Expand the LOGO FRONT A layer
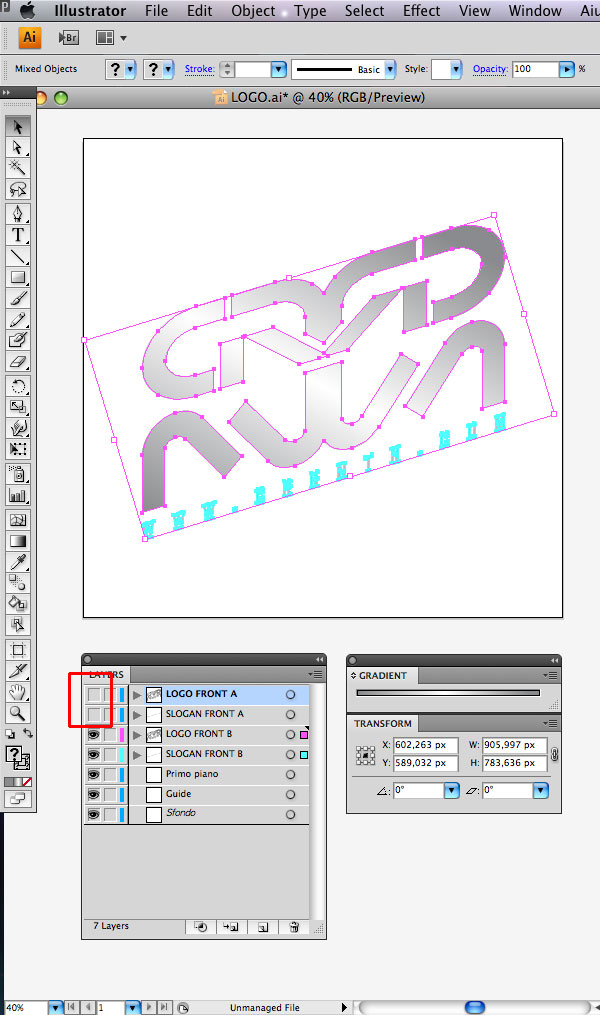Screen dimensions: 600x1015 click(x=137, y=695)
